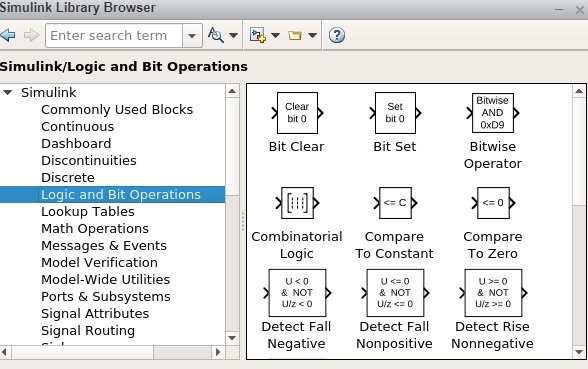Screen dimensions: 588x369
Task: Open Ports & Subsystems library
Action: [106, 296]
